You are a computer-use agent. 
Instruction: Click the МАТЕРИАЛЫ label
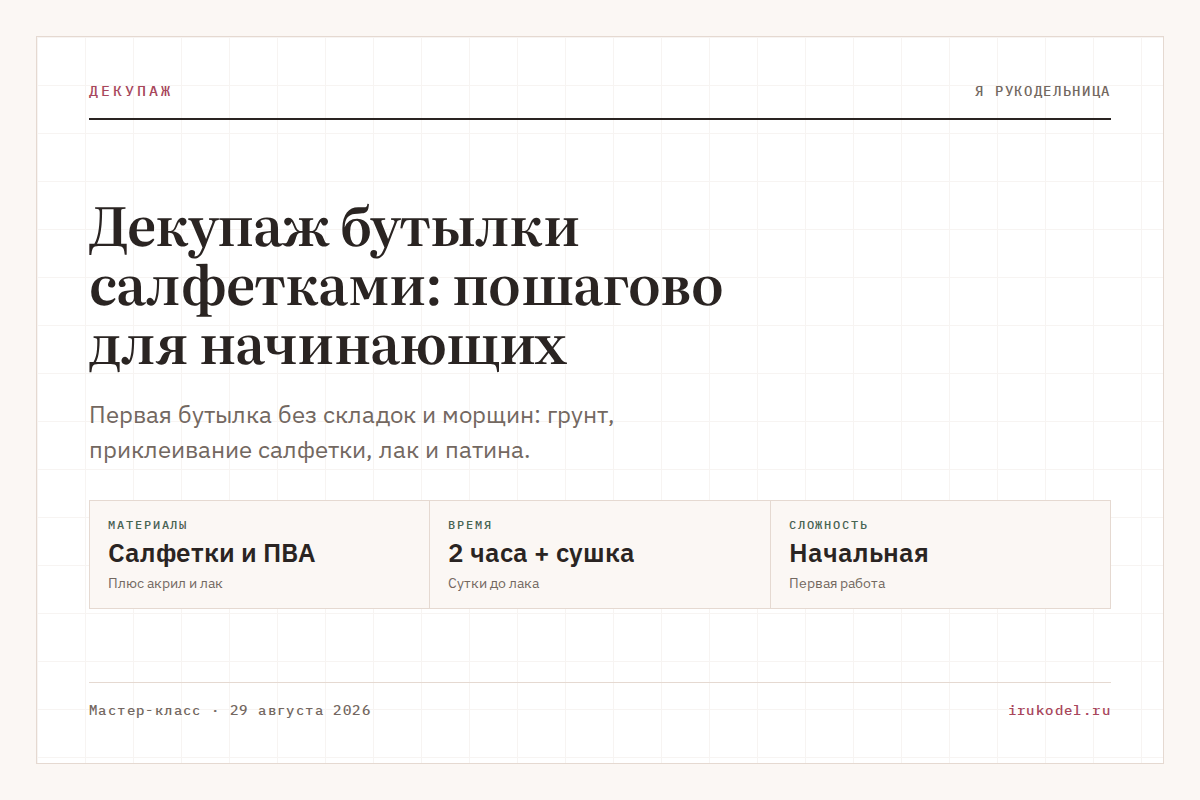148,525
